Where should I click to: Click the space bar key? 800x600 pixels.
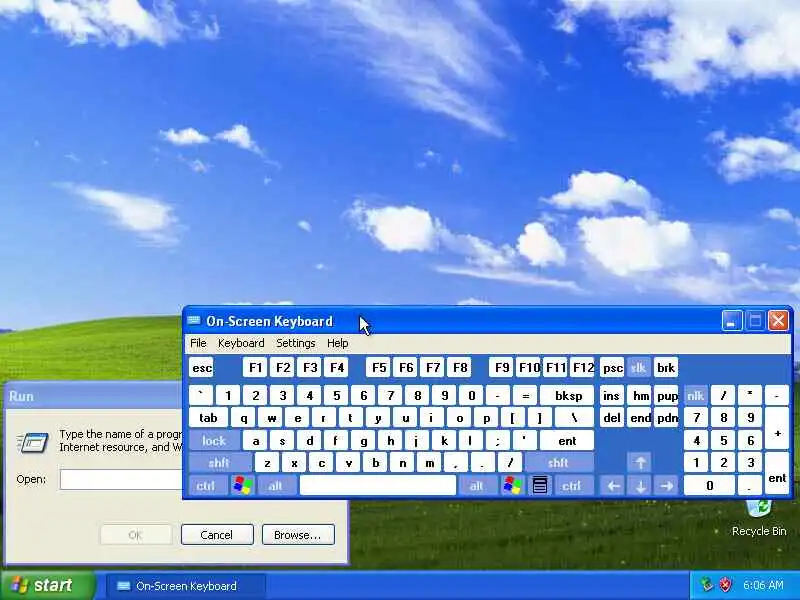coord(378,485)
